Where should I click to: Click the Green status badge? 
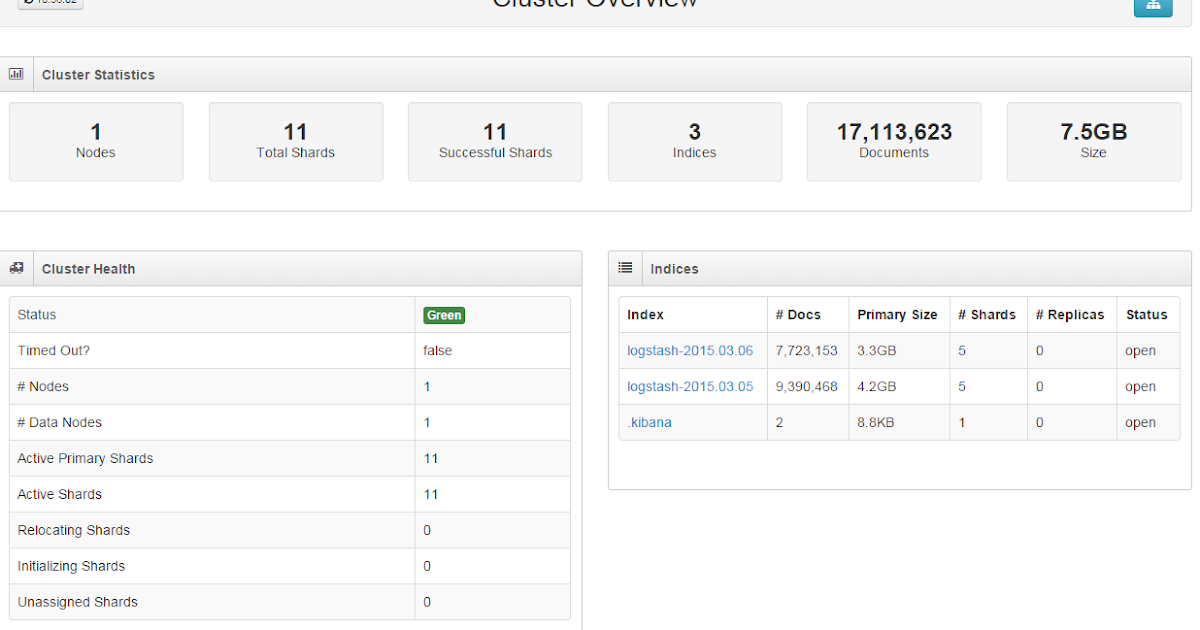point(443,314)
